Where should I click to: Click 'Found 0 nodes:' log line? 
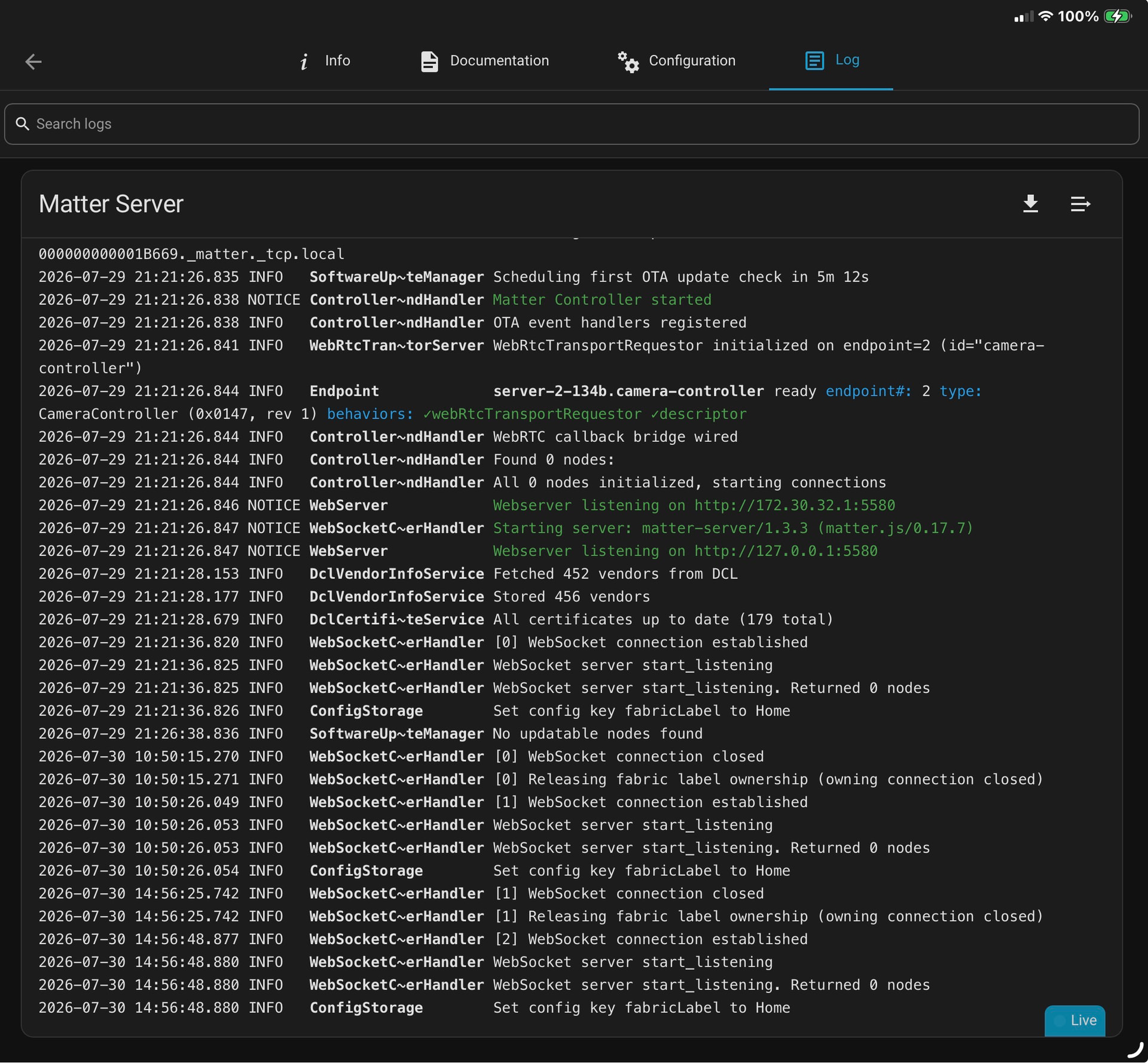pos(554,459)
